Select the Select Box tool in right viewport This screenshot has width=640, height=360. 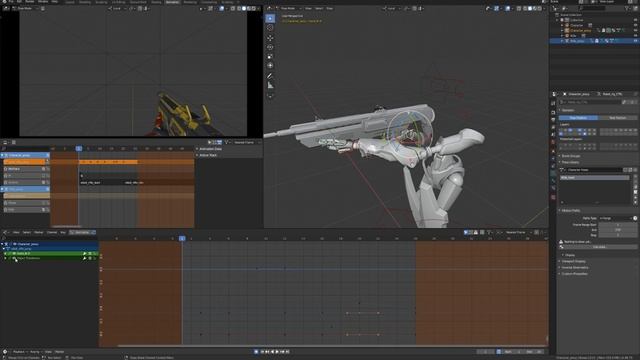coord(270,18)
